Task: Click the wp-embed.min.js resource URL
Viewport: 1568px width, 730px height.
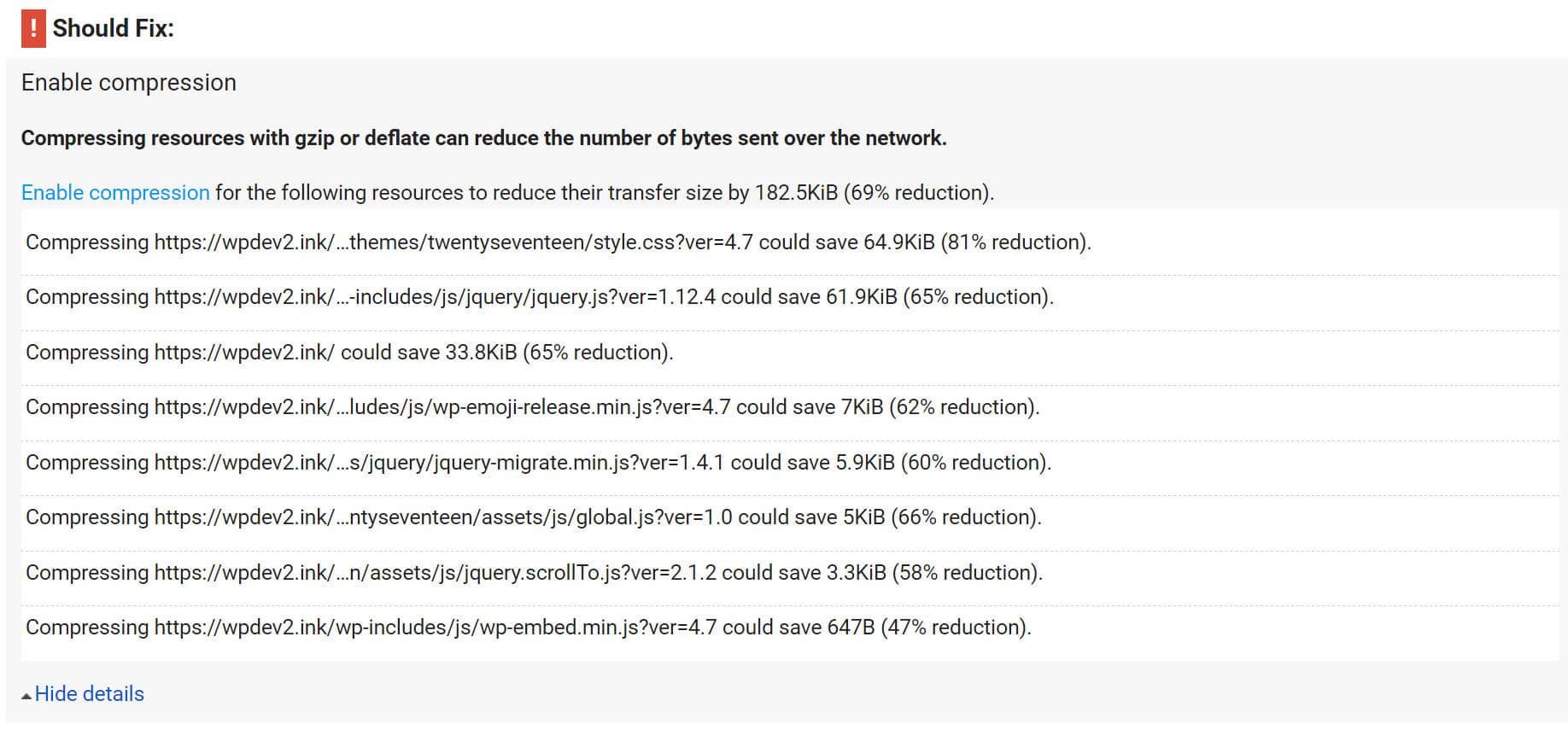Action: click(x=435, y=628)
